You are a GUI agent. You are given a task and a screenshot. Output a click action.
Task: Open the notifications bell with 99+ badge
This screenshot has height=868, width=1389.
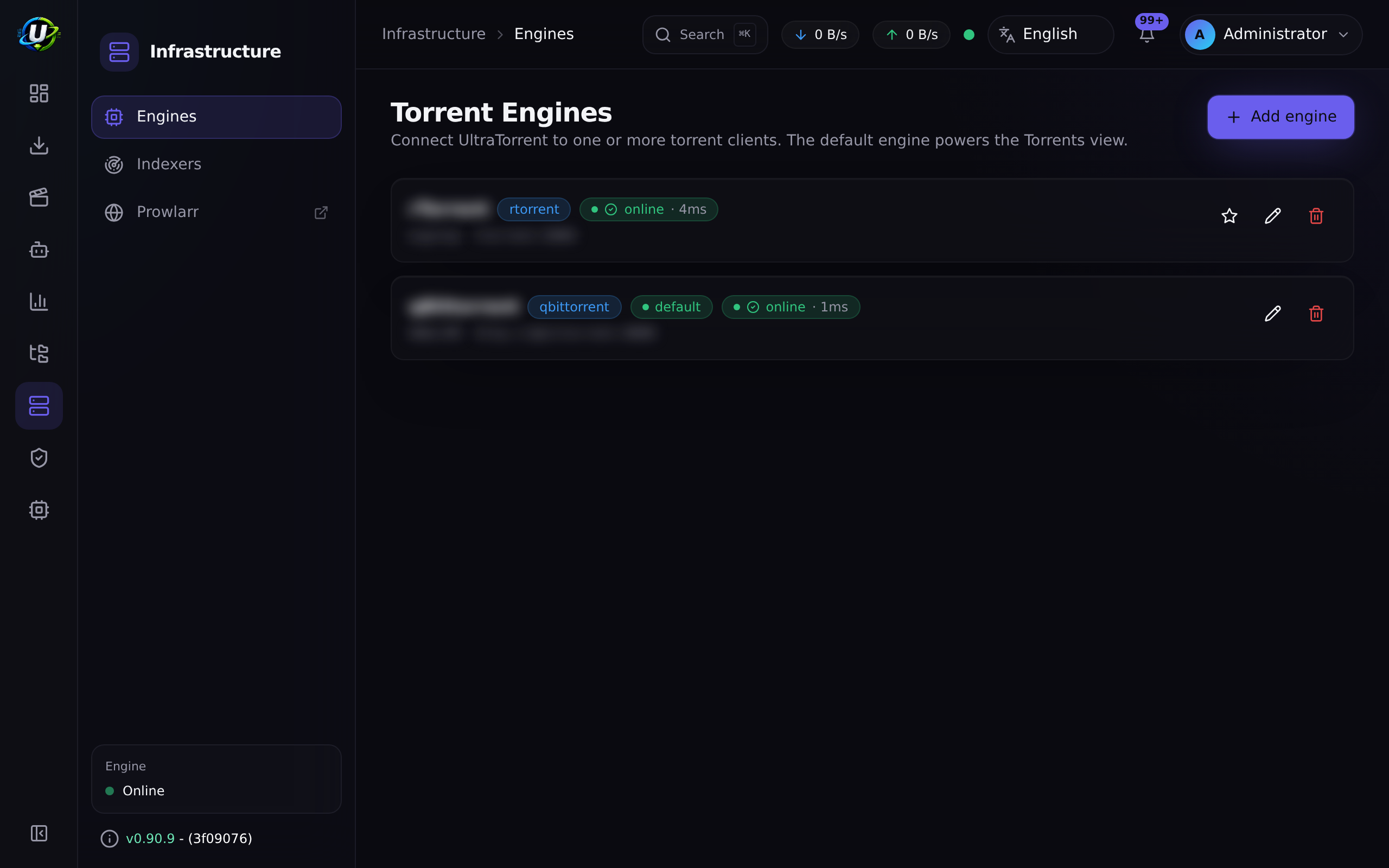[x=1147, y=34]
